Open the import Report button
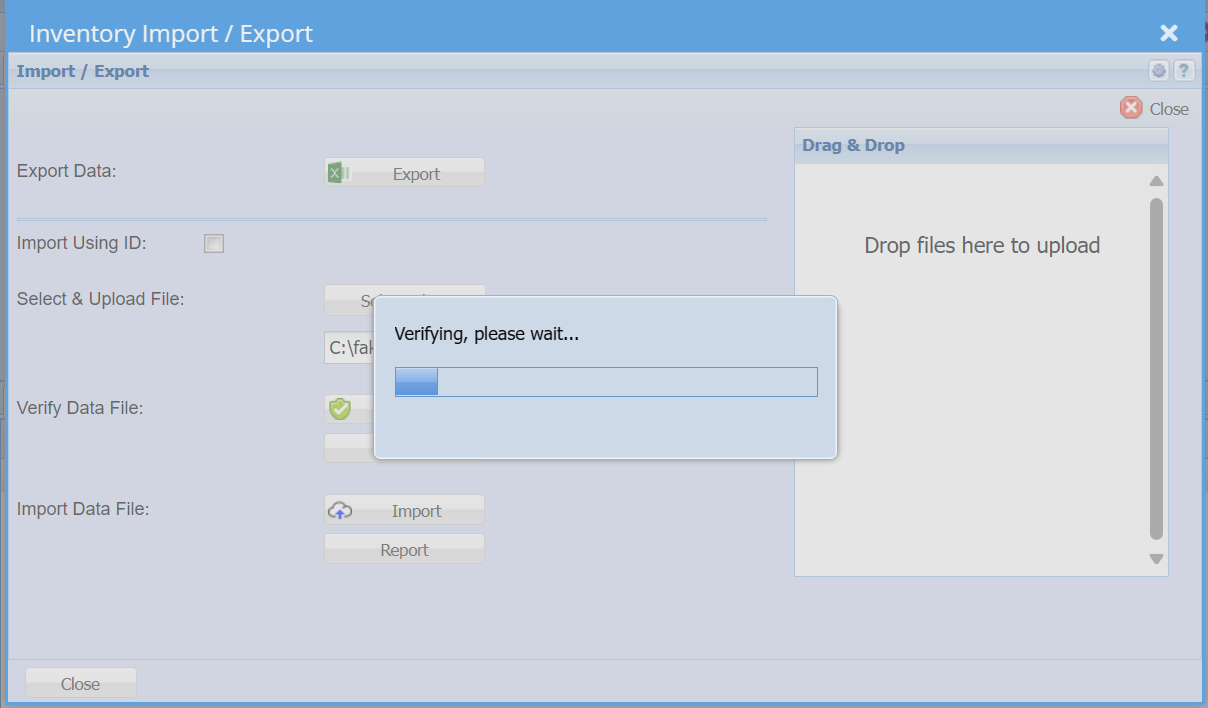 (x=404, y=549)
